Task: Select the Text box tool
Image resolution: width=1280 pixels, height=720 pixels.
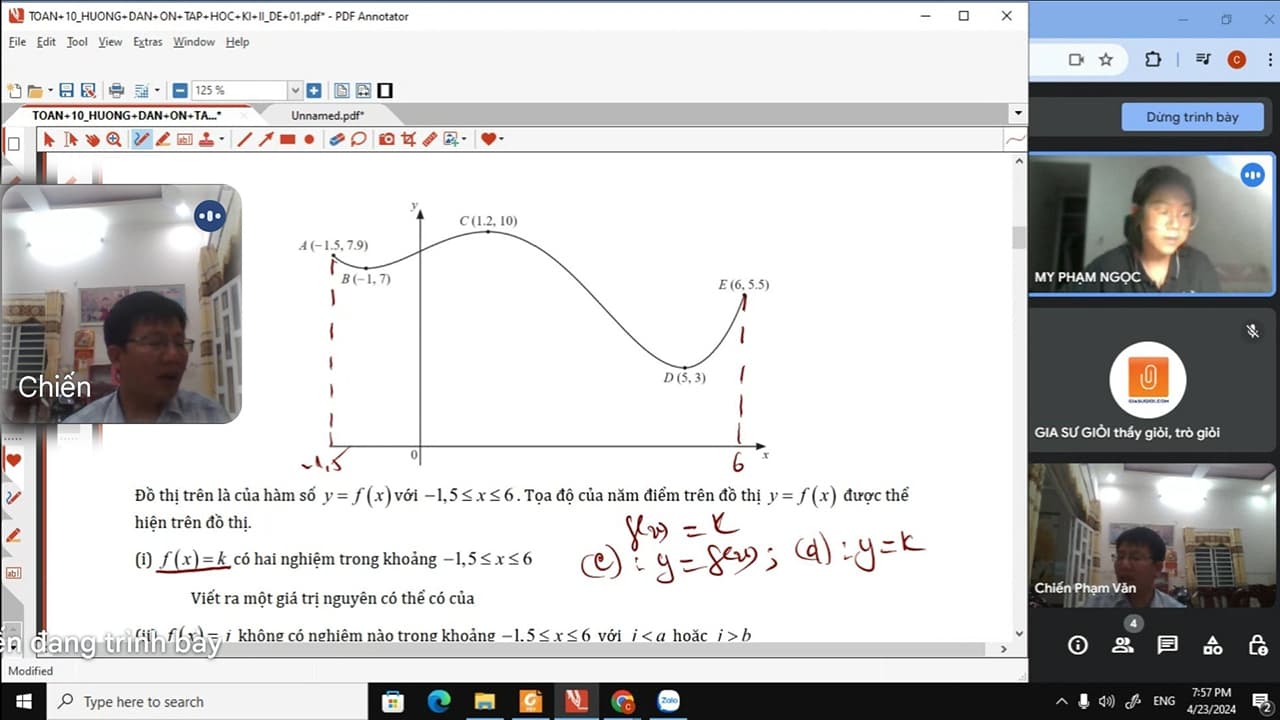Action: click(184, 139)
